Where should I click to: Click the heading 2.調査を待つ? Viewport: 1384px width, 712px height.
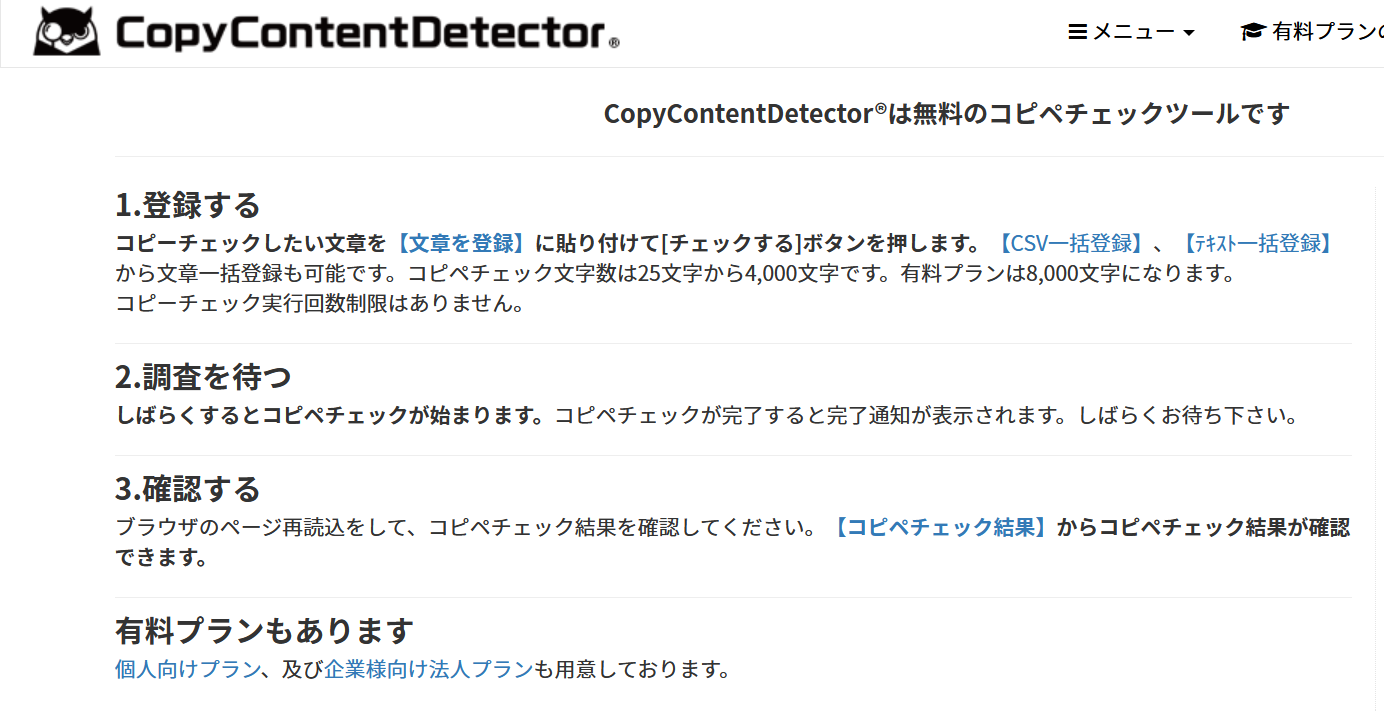203,377
